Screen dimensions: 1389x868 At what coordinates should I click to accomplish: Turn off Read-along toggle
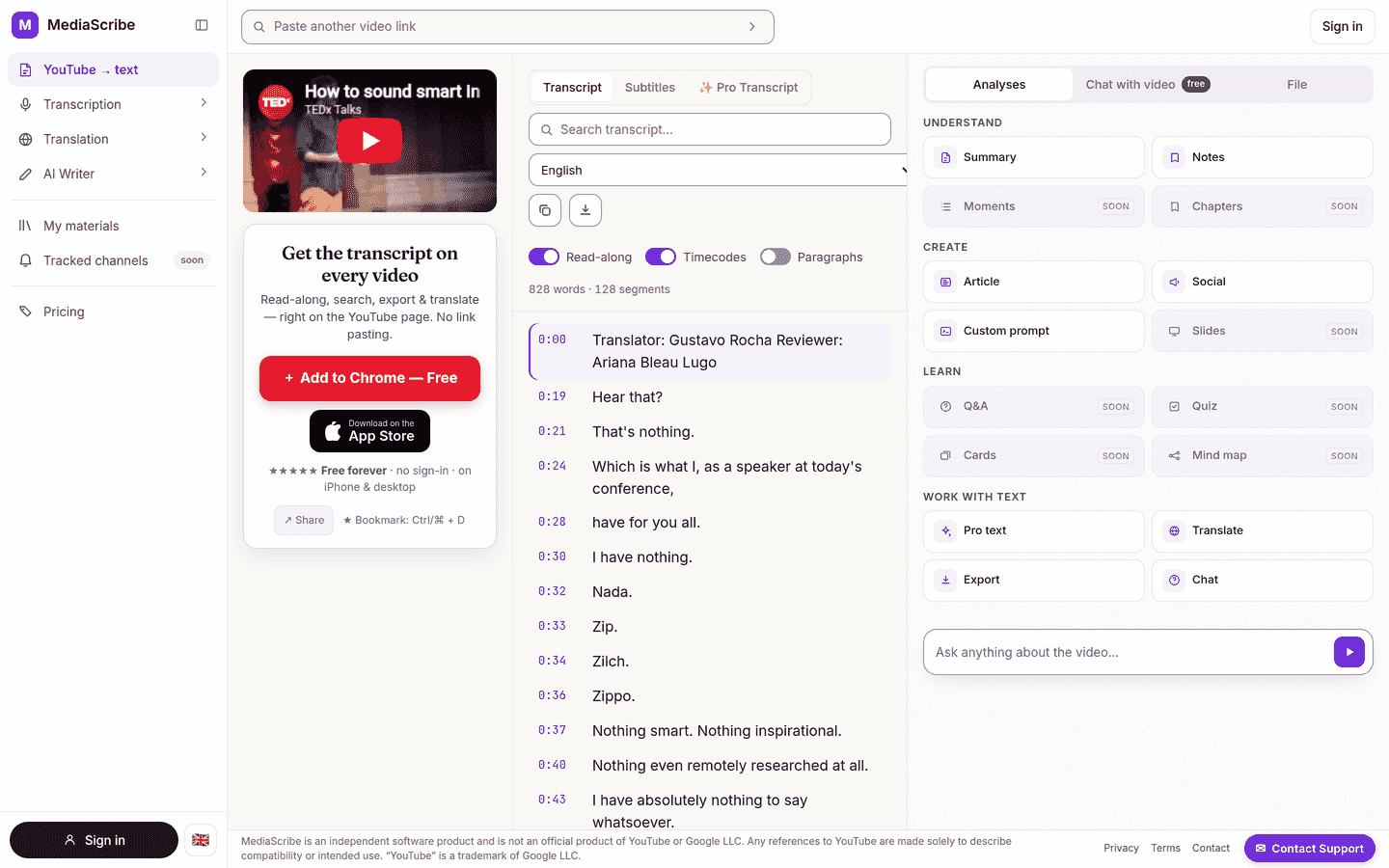544,257
